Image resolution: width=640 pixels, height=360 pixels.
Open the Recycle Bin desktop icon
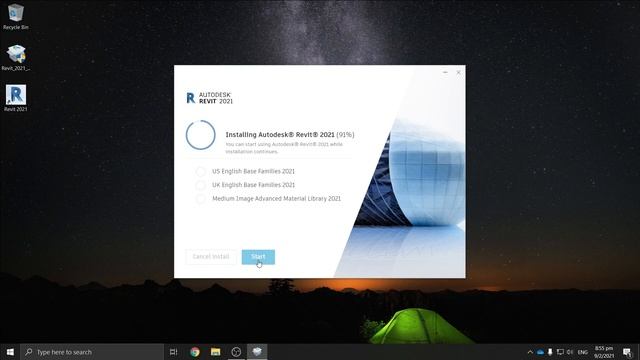(16, 17)
